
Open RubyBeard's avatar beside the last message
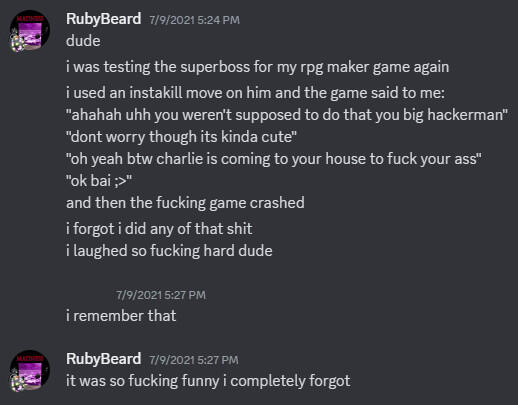point(30,371)
